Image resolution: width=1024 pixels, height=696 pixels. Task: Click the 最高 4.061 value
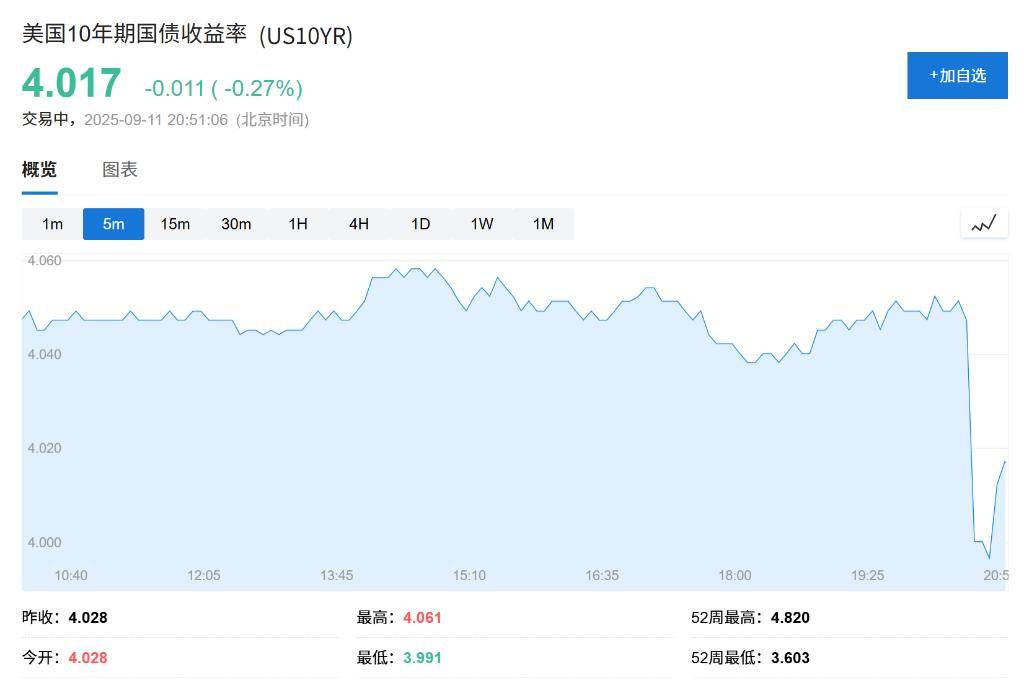pyautogui.click(x=422, y=618)
